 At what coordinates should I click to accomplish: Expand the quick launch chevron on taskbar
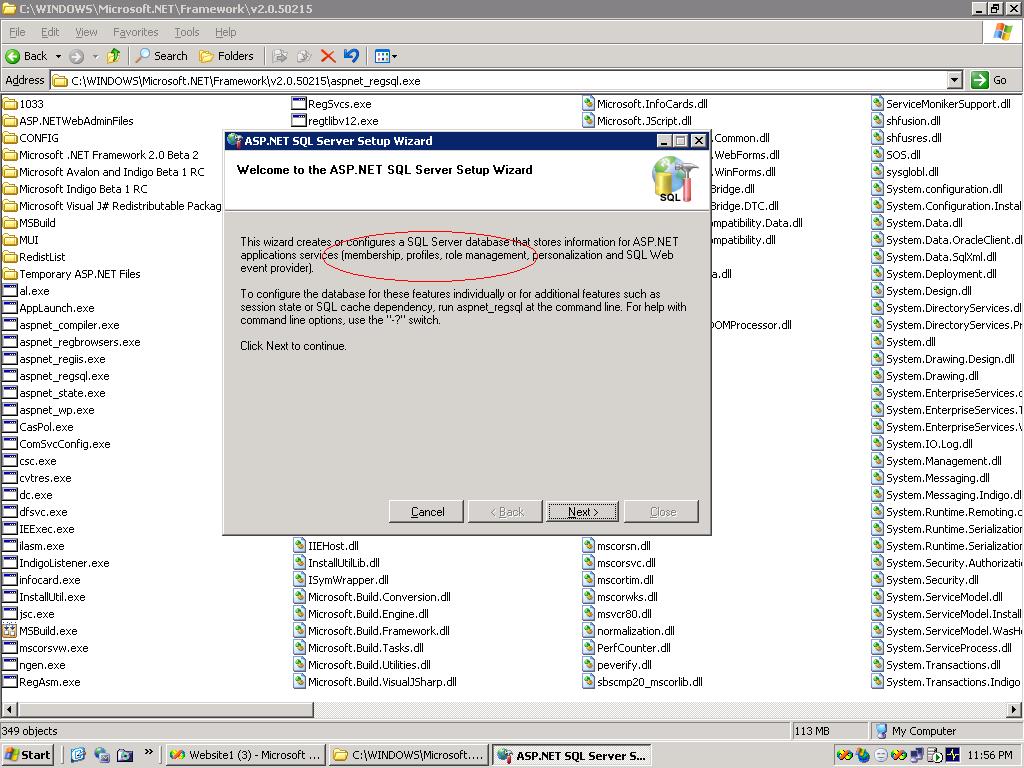coord(148,752)
